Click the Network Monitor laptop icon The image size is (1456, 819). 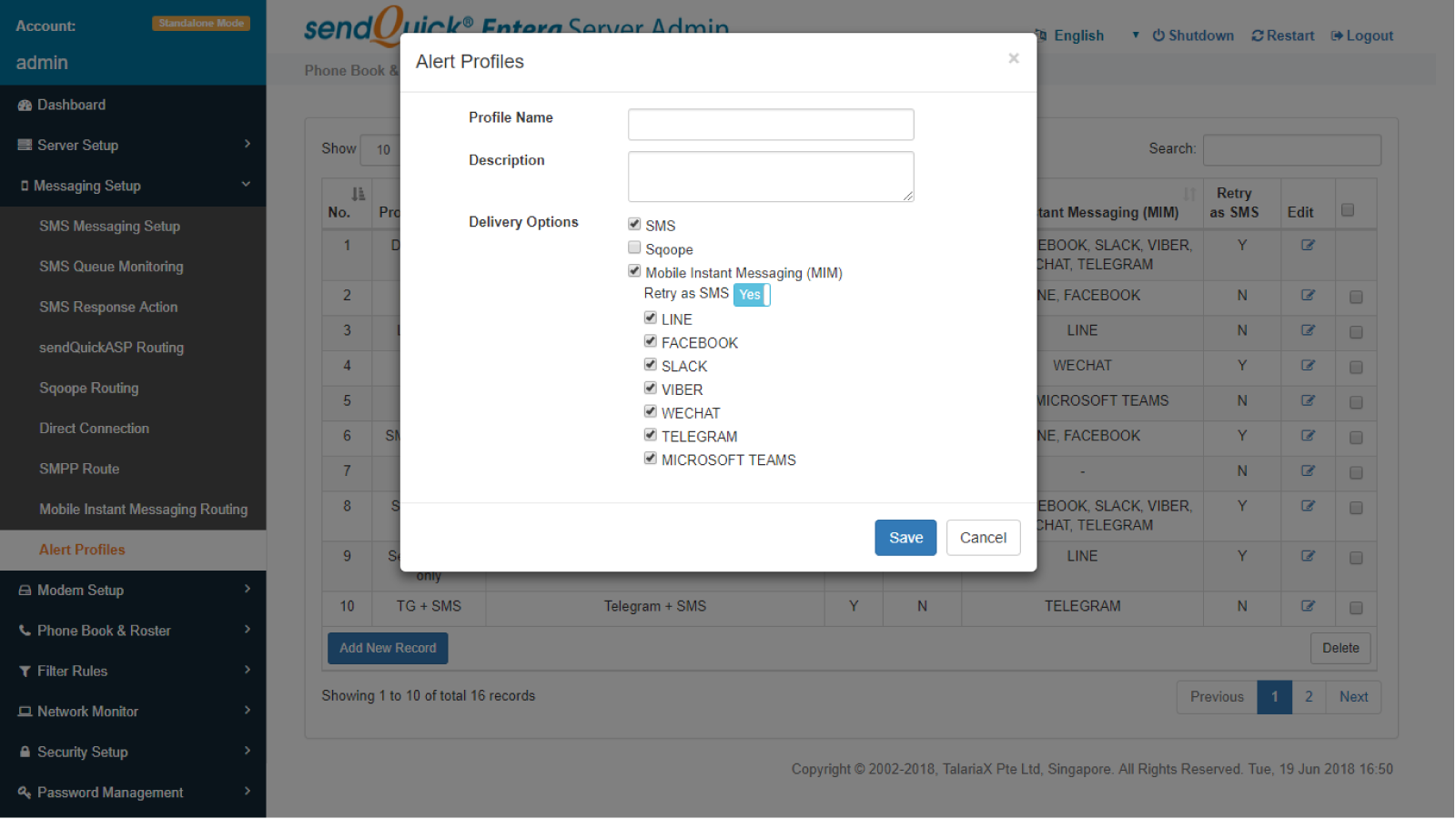[x=25, y=712]
